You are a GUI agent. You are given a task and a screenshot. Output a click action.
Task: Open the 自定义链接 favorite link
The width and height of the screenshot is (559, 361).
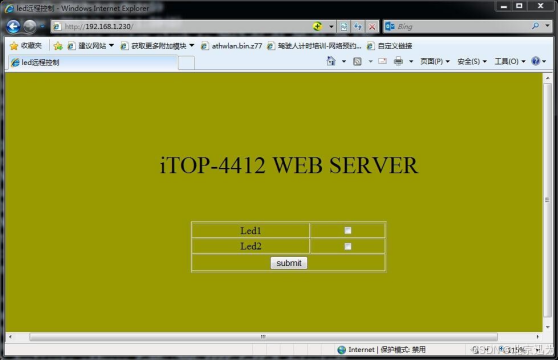coord(390,46)
